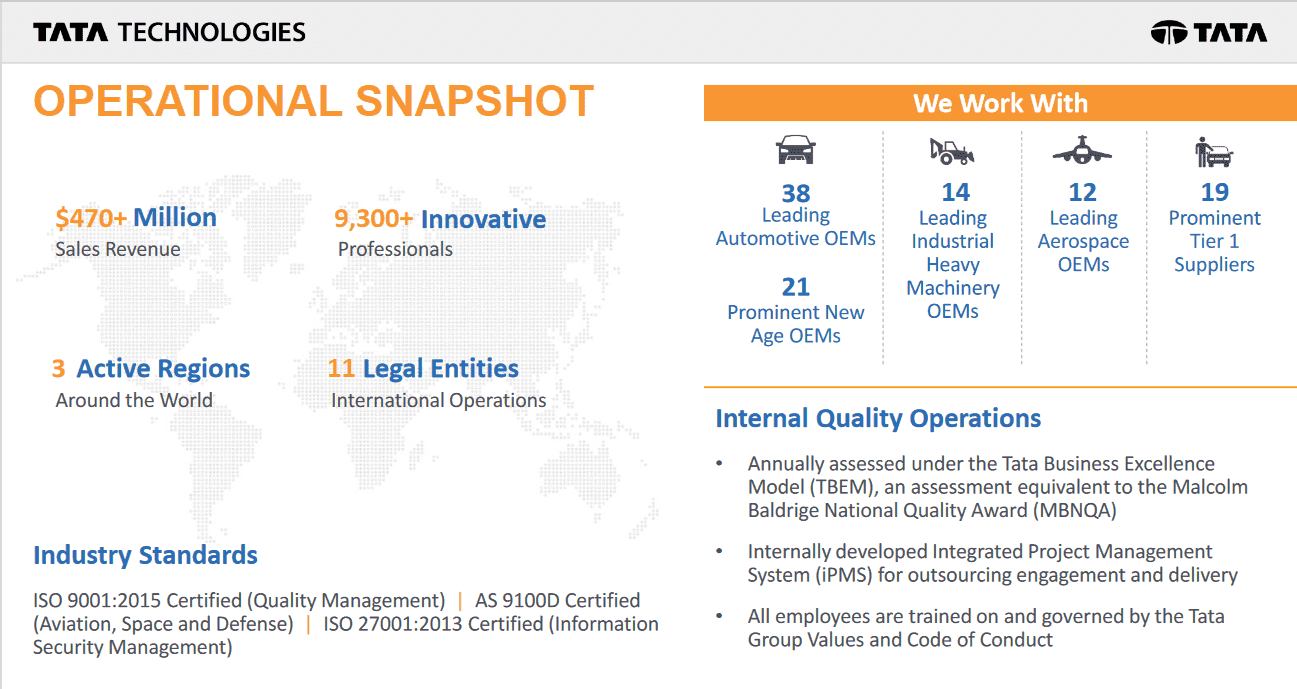The image size is (1297, 689).
Task: Click ISO 27001:2013 Certified text
Action: 346,635
